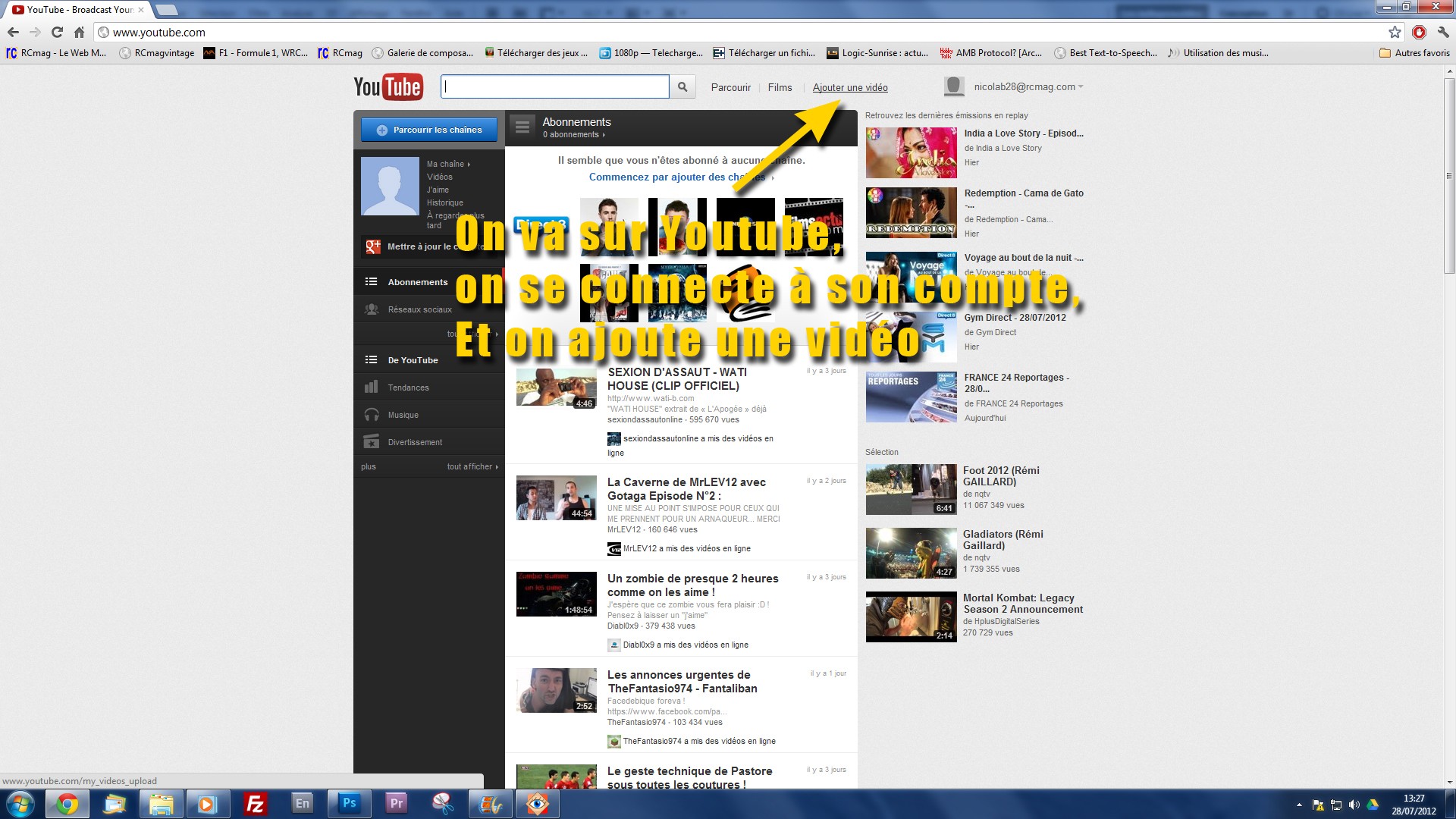Click the Google+ icon in sidebar
Viewport: 1456px width, 819px height.
coord(372,246)
